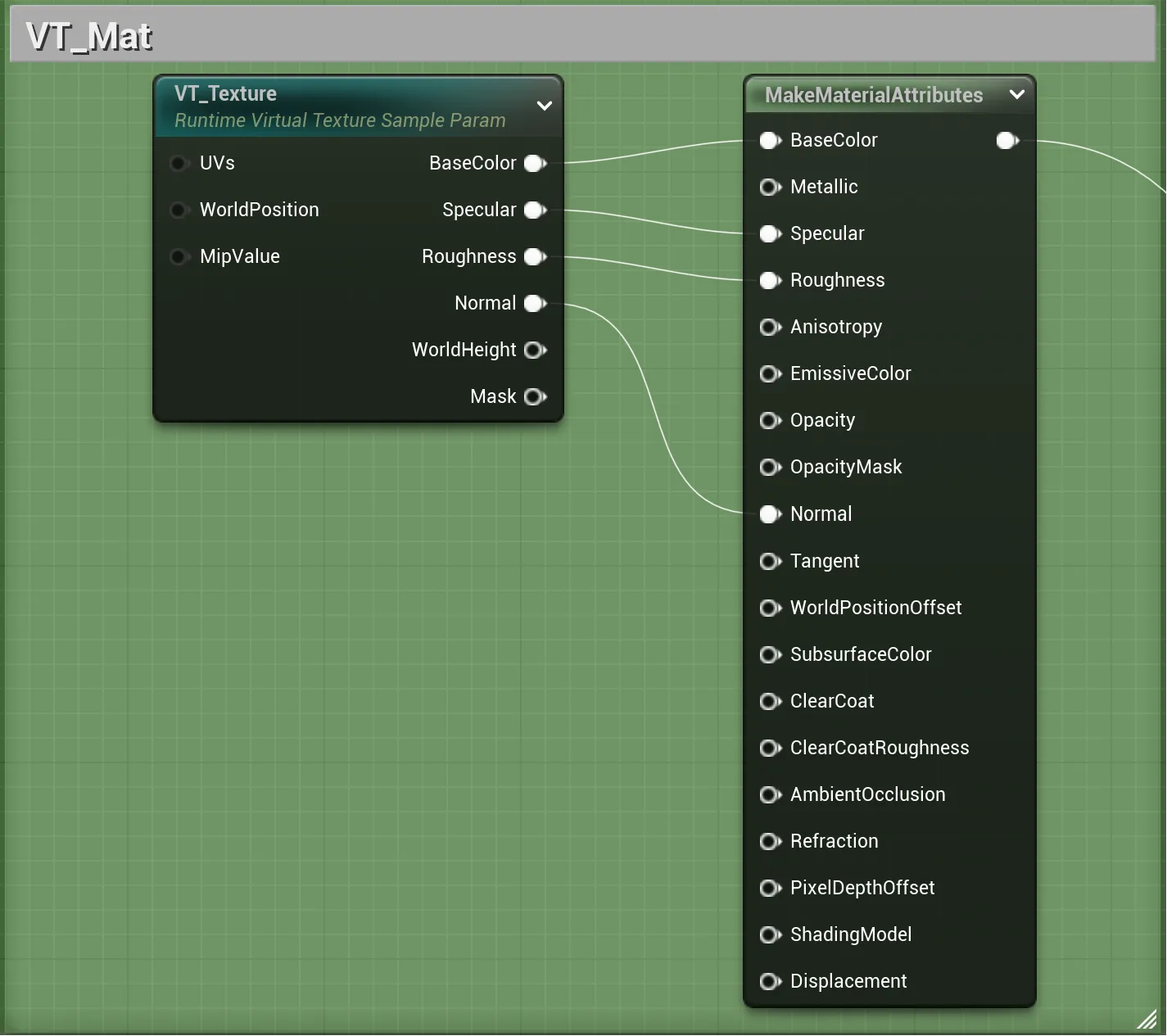Collapse the MakeMaterialAttributes node with its chevron
Viewport: 1167px width, 1036px height.
tap(1016, 94)
